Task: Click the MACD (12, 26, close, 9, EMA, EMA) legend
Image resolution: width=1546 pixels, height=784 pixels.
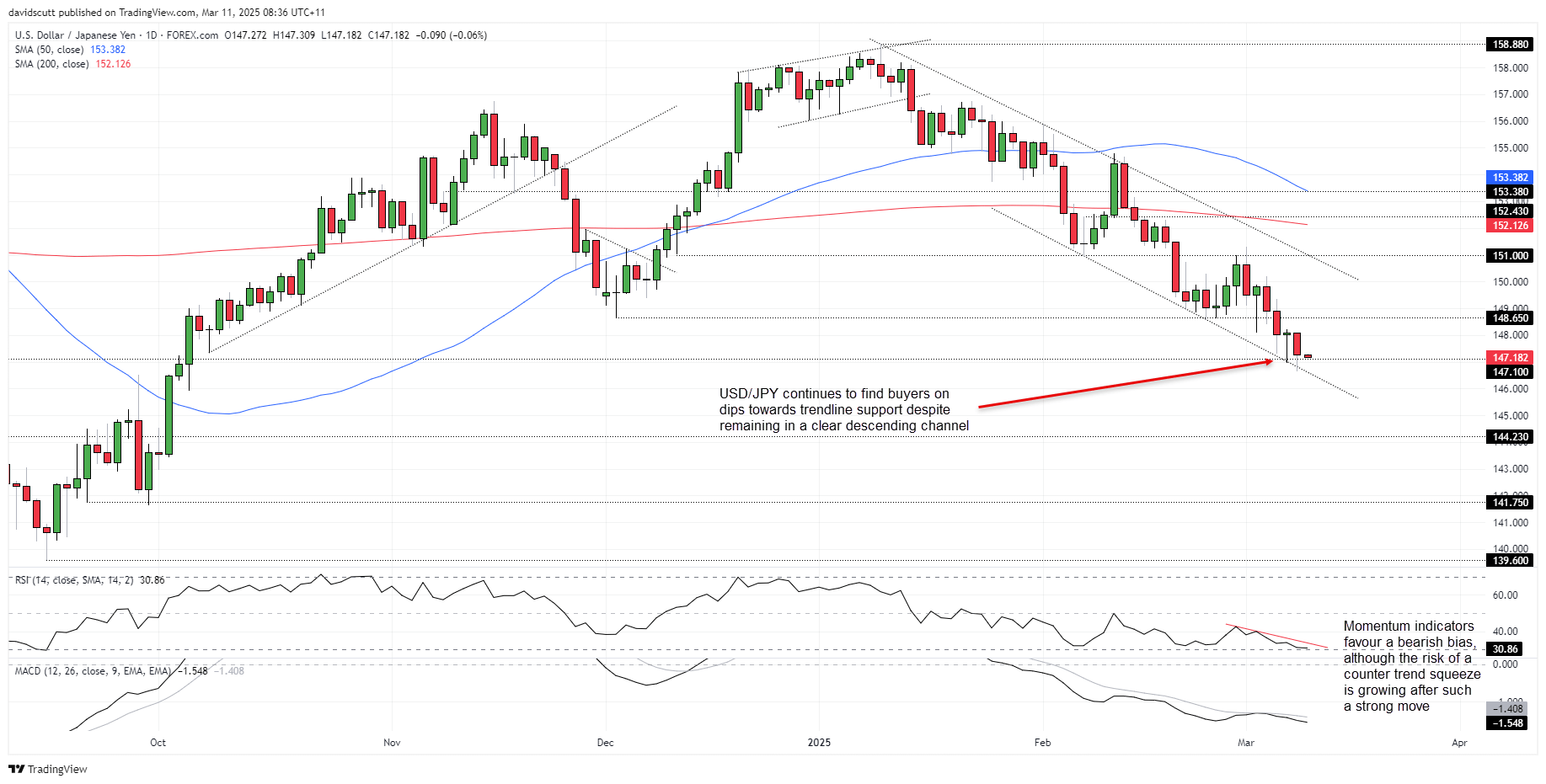Action: point(93,671)
